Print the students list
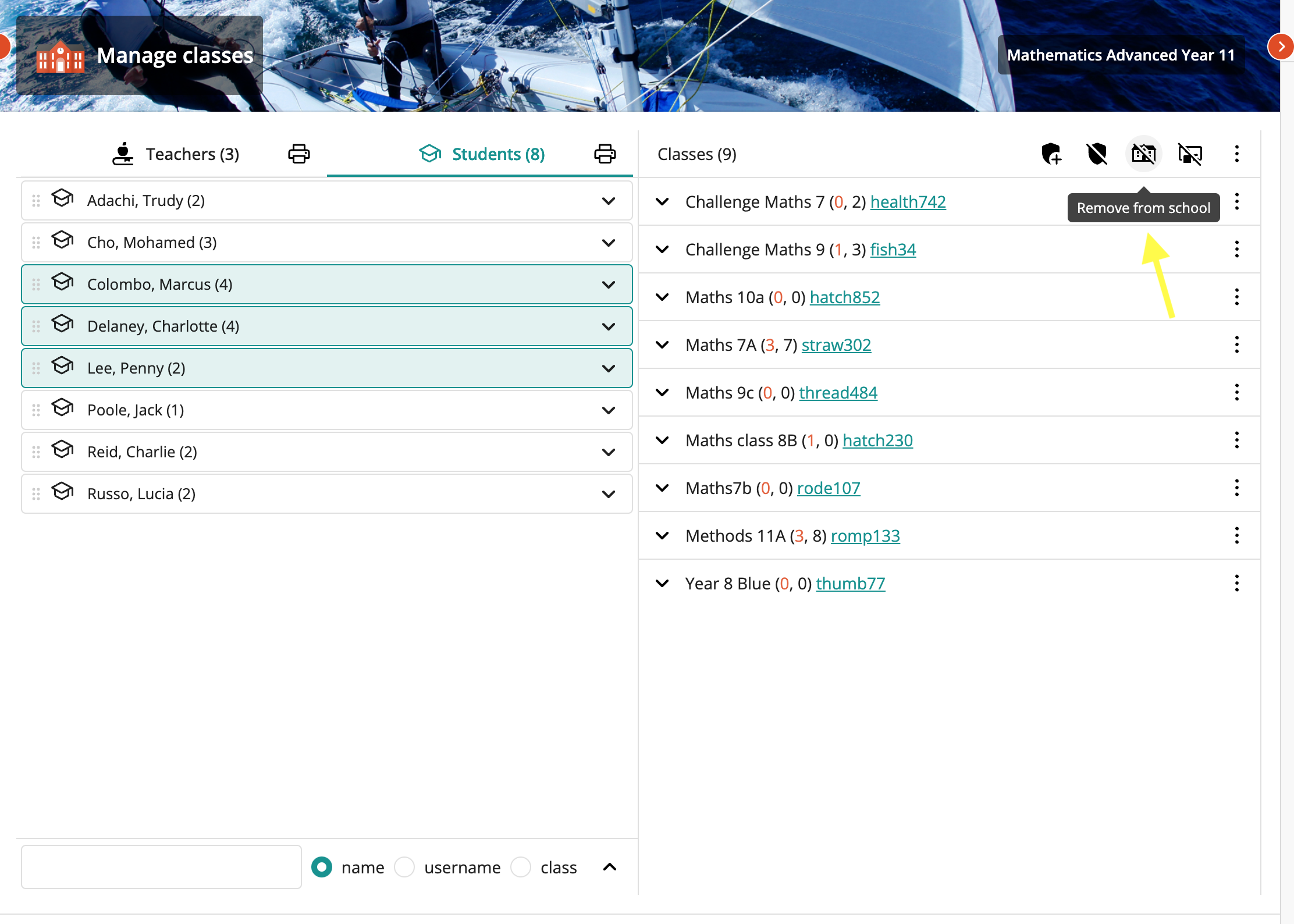 pyautogui.click(x=605, y=154)
